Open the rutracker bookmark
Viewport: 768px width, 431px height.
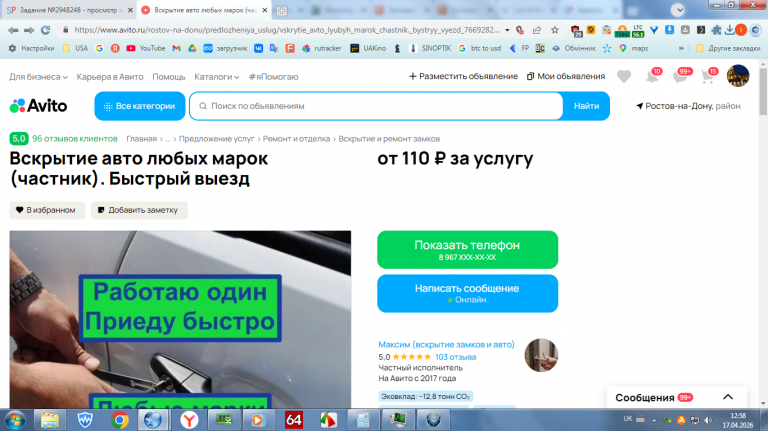[322, 48]
